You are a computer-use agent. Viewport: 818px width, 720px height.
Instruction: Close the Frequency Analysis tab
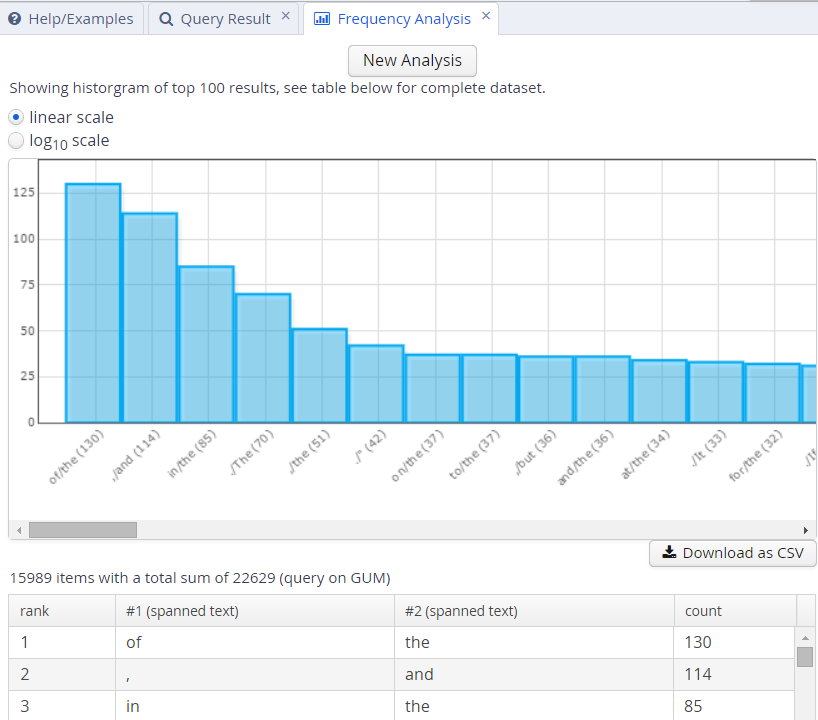pos(486,17)
